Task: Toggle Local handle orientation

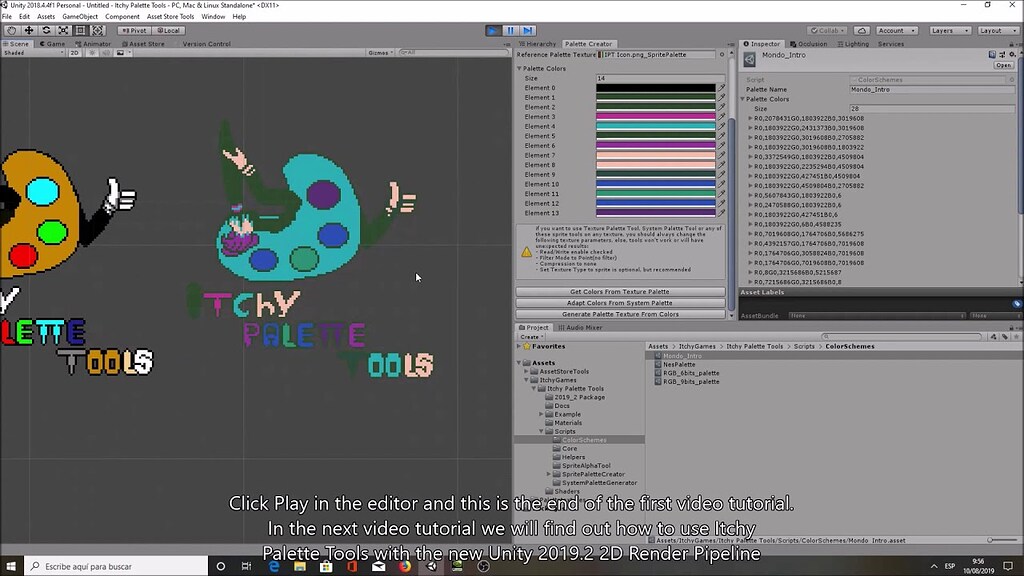Action: 168,30
